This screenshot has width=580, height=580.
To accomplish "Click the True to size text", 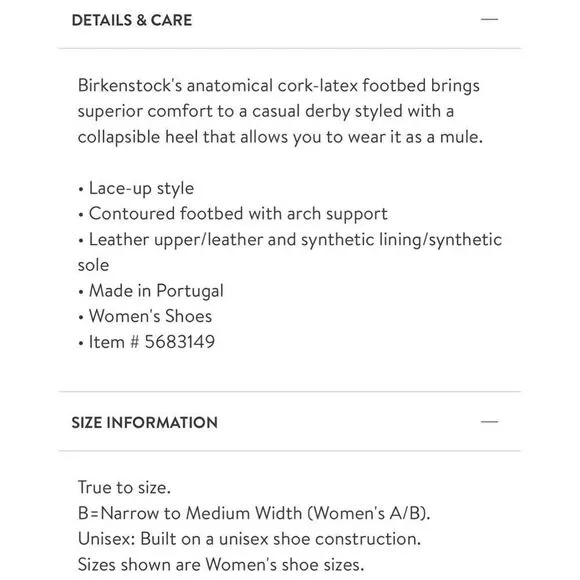I will click(124, 488).
